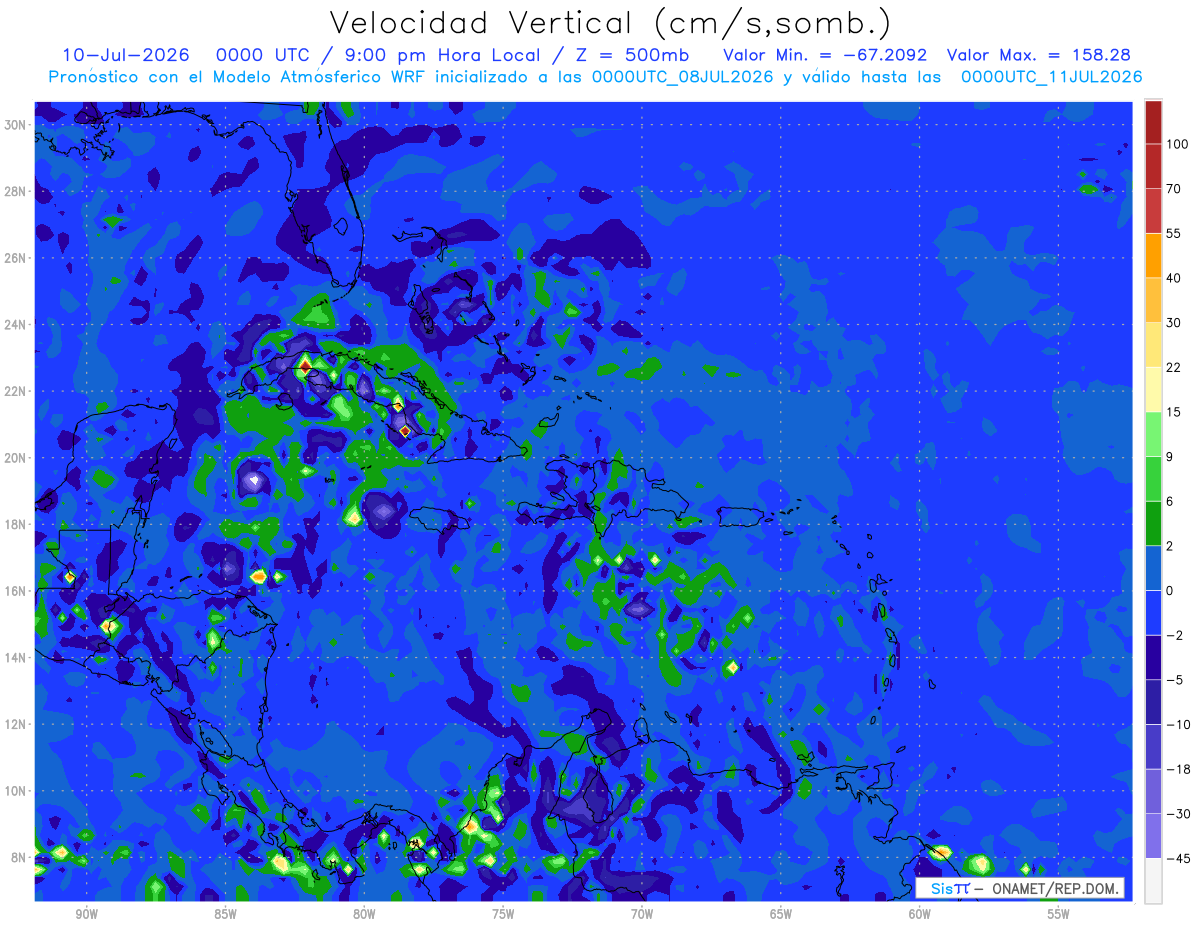
Task: Click latitude axis label '30N'
Action: [15, 125]
